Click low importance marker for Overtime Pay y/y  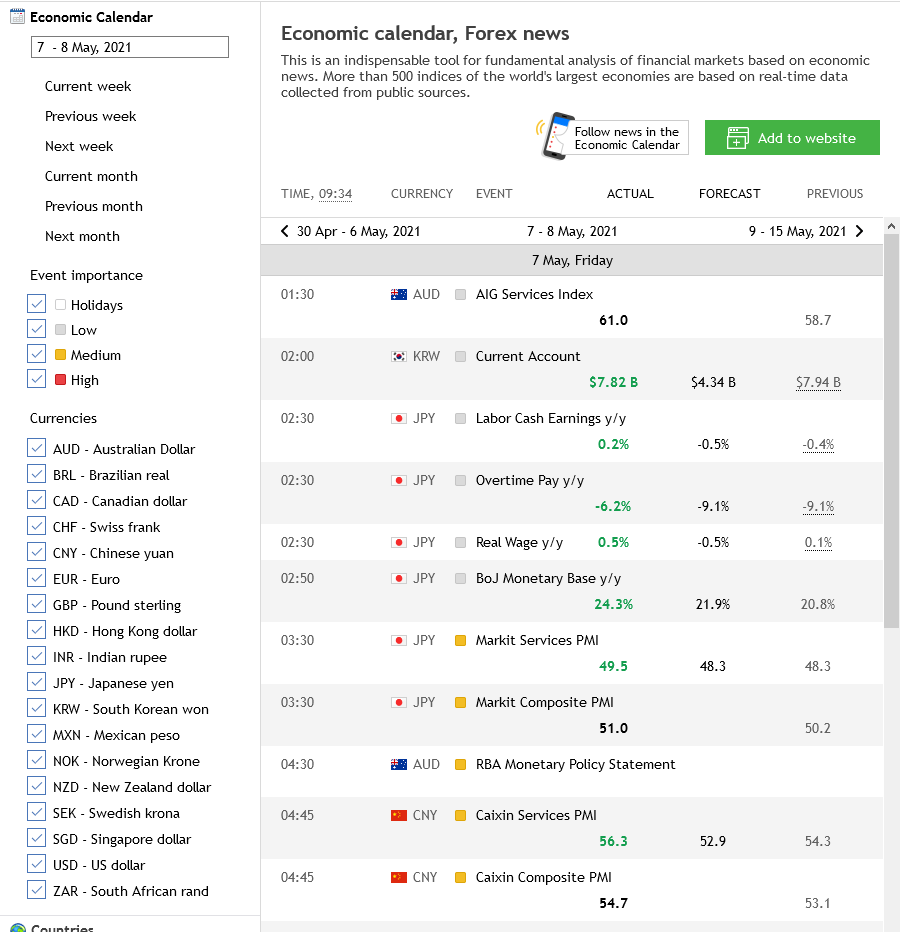[x=460, y=480]
